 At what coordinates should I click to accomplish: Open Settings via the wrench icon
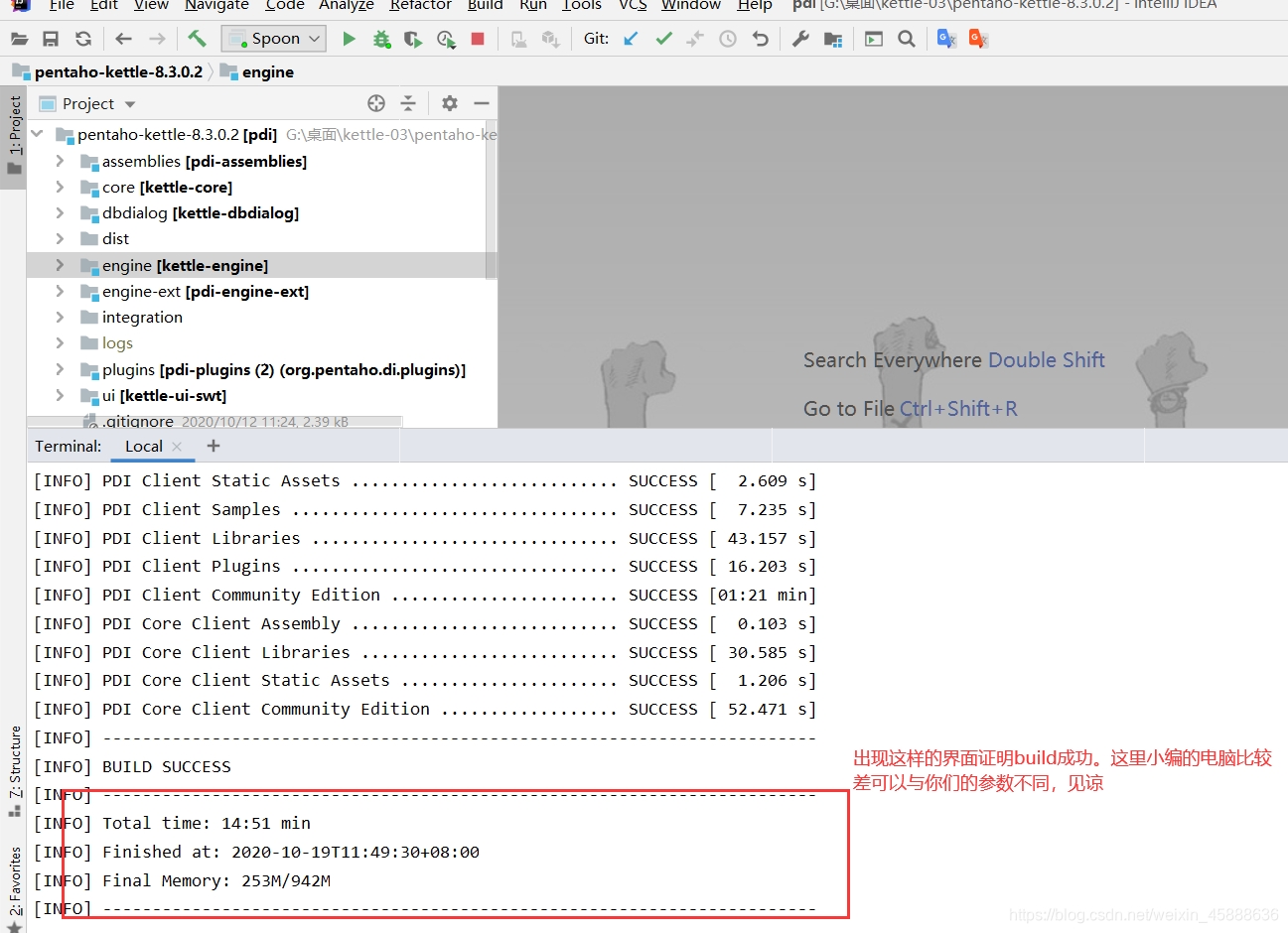tap(800, 39)
